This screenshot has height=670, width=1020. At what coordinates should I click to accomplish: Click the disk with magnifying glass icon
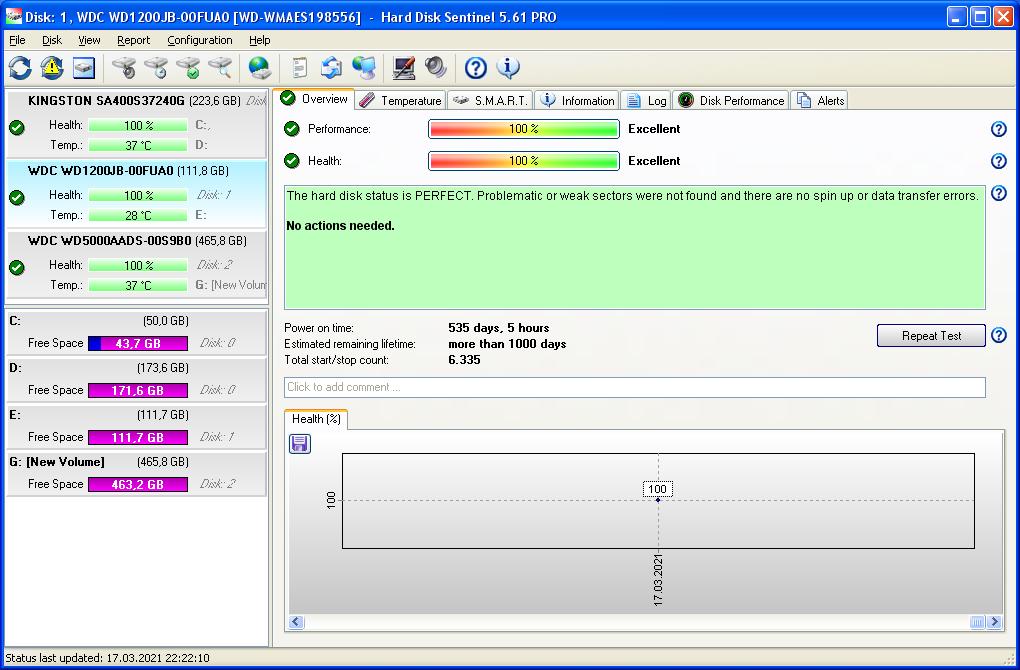coord(221,68)
